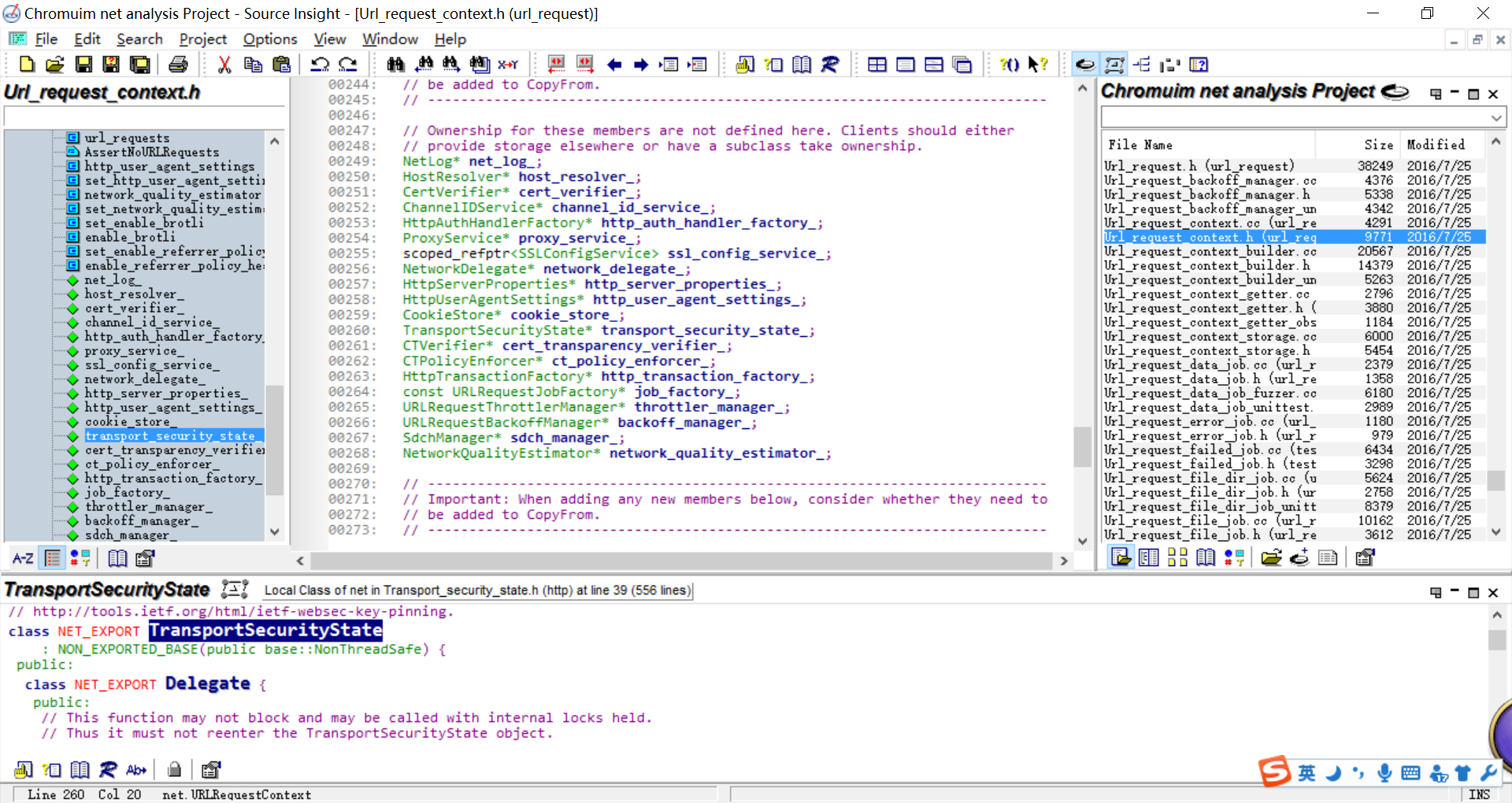Print the file with the printer icon
Image resolution: width=1512 pixels, height=803 pixels.
(x=179, y=65)
